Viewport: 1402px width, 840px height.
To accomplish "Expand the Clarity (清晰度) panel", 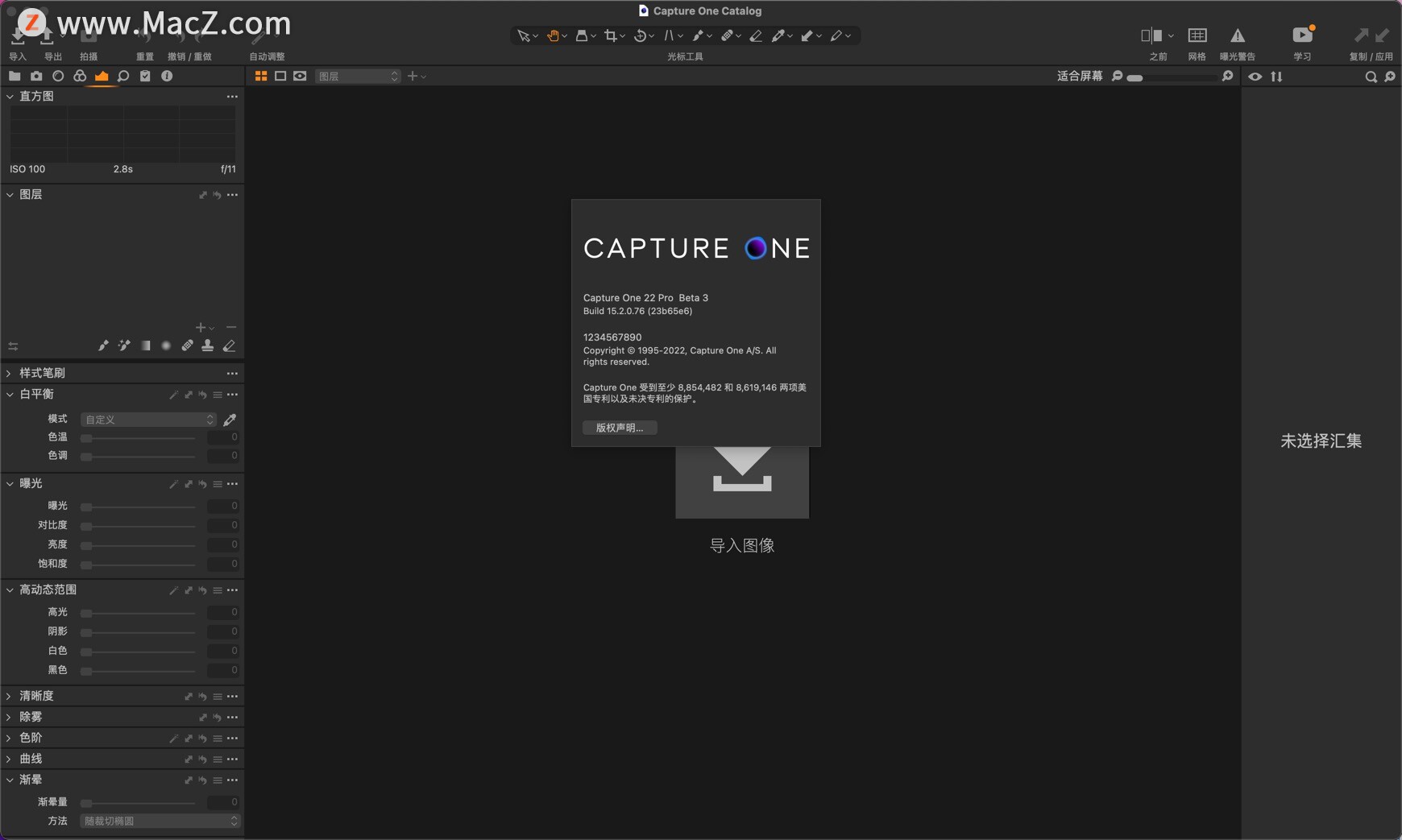I will coord(9,696).
